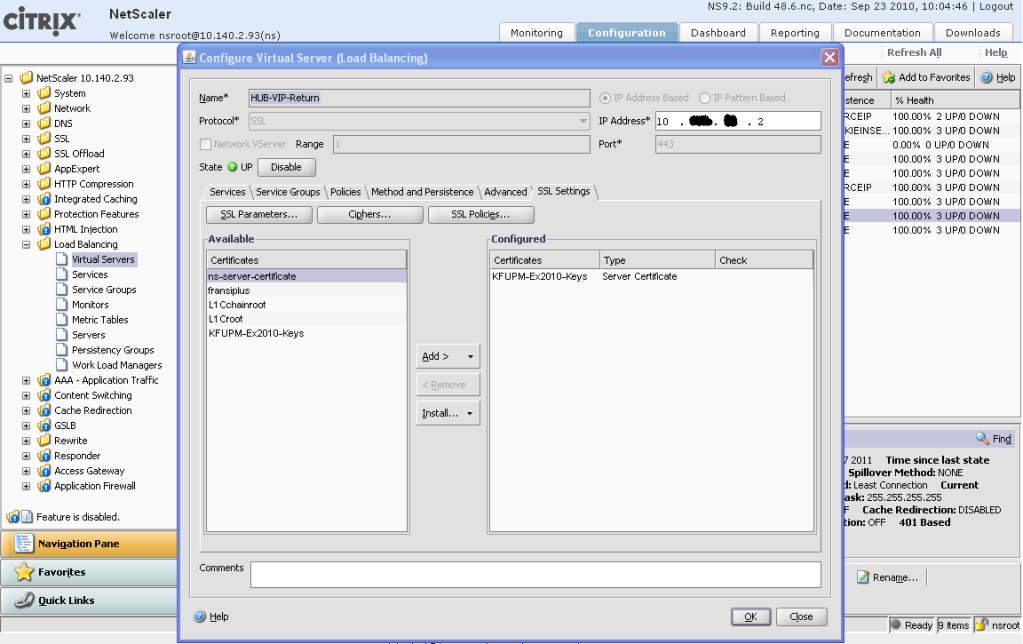The width and height of the screenshot is (1023, 644).
Task: Click the Network folder icon
Action: pyautogui.click(x=44, y=108)
